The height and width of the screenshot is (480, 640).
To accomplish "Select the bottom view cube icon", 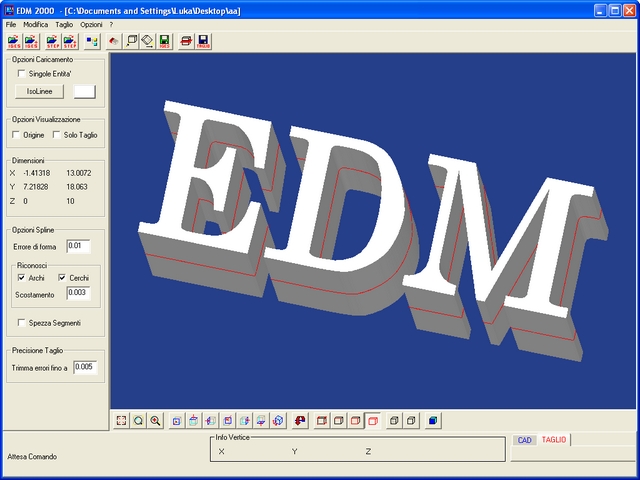I will coord(261,420).
